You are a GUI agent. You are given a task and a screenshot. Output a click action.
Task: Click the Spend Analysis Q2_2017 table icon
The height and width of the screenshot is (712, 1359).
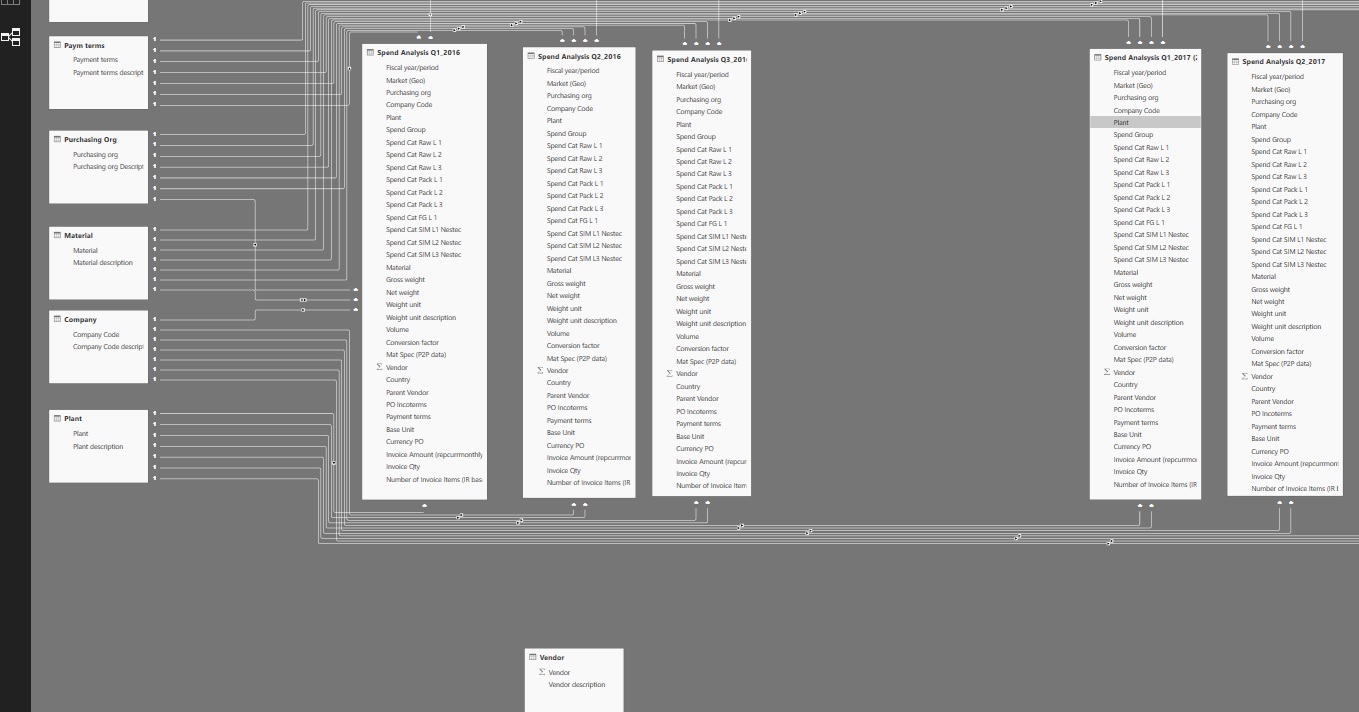tap(1235, 61)
